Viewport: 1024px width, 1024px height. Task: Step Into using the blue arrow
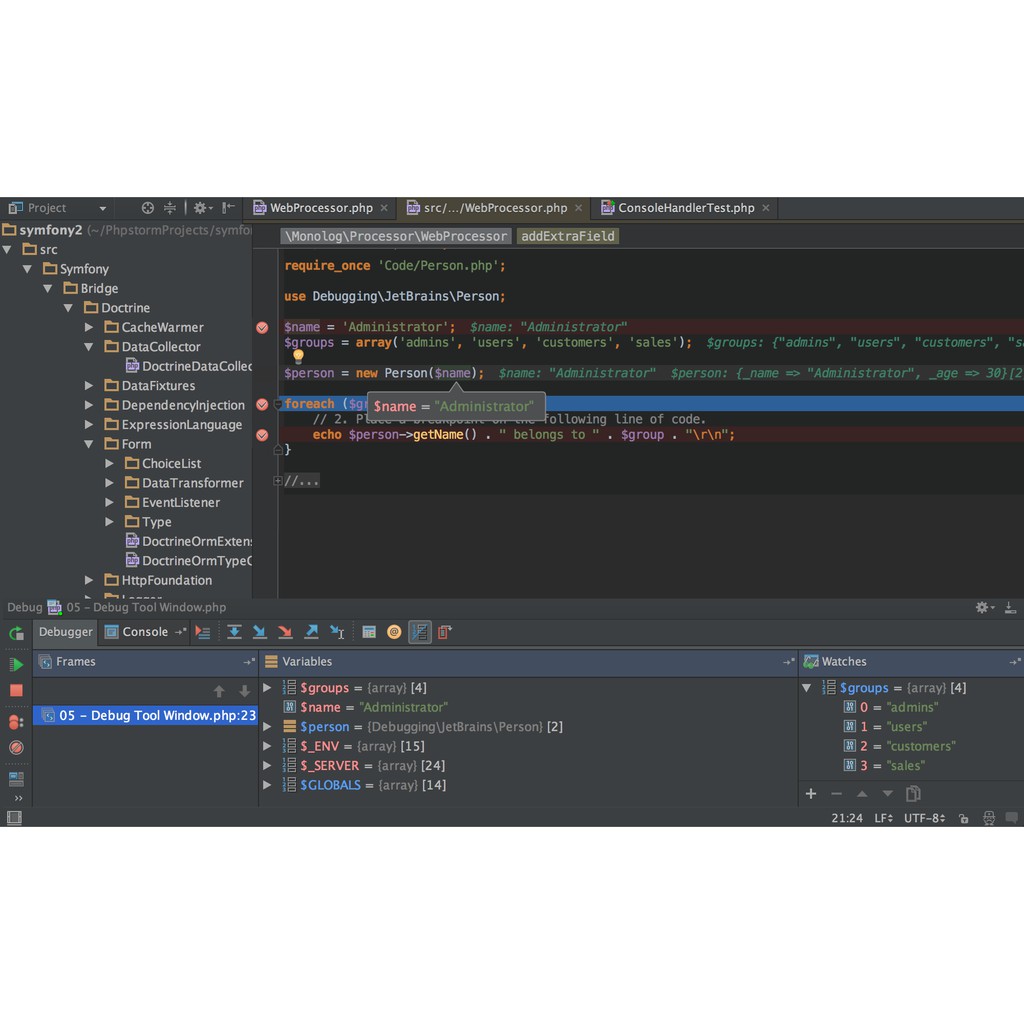click(x=259, y=632)
